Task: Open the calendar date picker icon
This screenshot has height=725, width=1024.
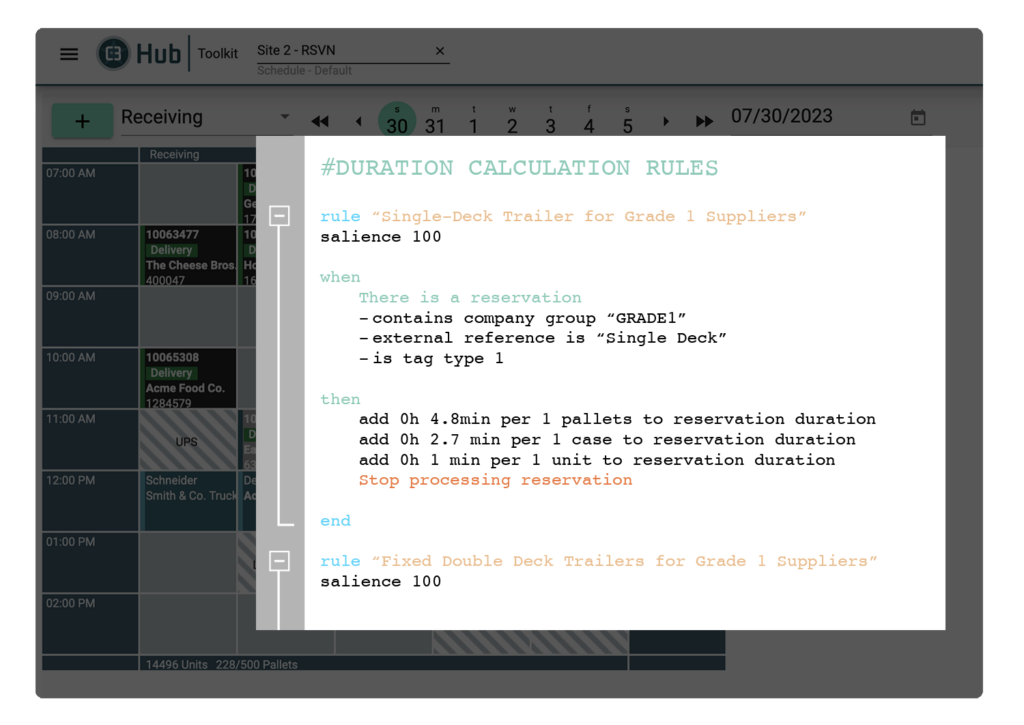Action: (x=918, y=118)
